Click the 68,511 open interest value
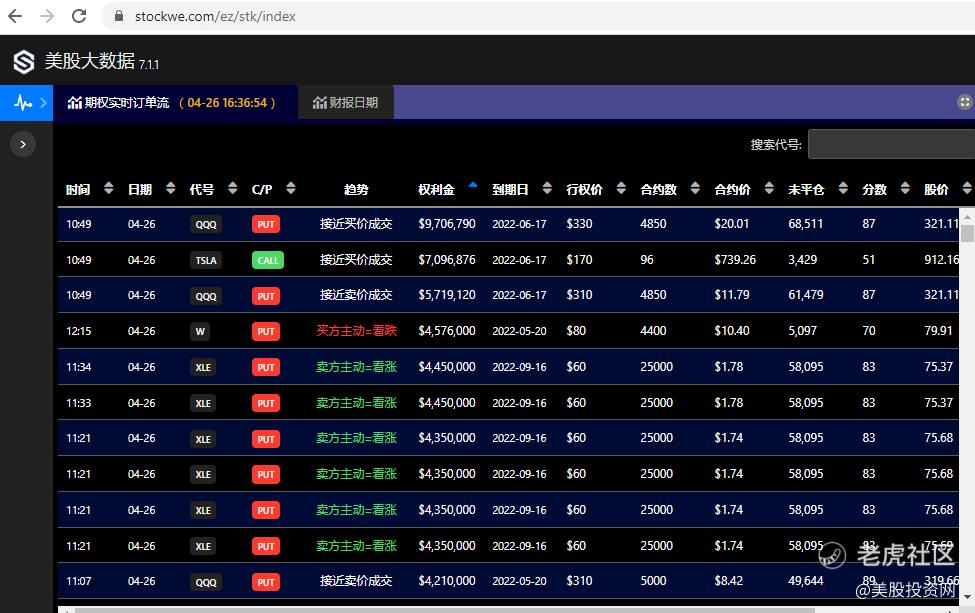 (805, 224)
